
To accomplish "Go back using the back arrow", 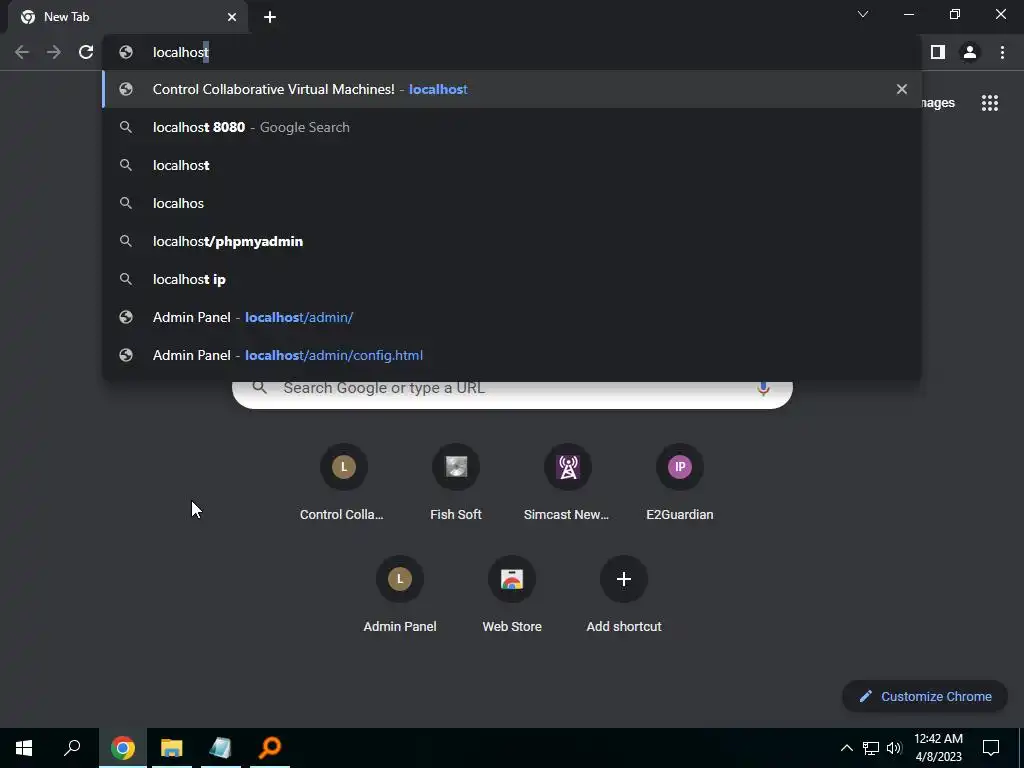I will tap(22, 52).
